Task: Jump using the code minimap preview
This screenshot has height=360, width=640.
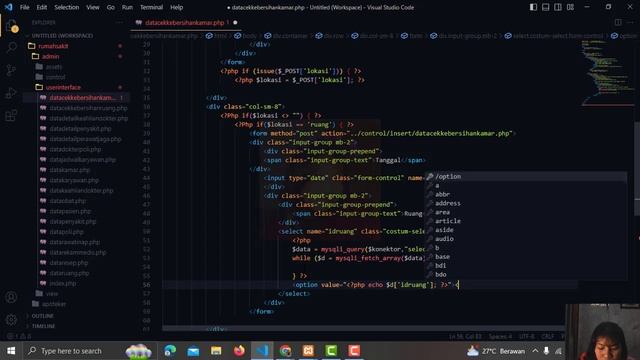Action: click(607, 73)
